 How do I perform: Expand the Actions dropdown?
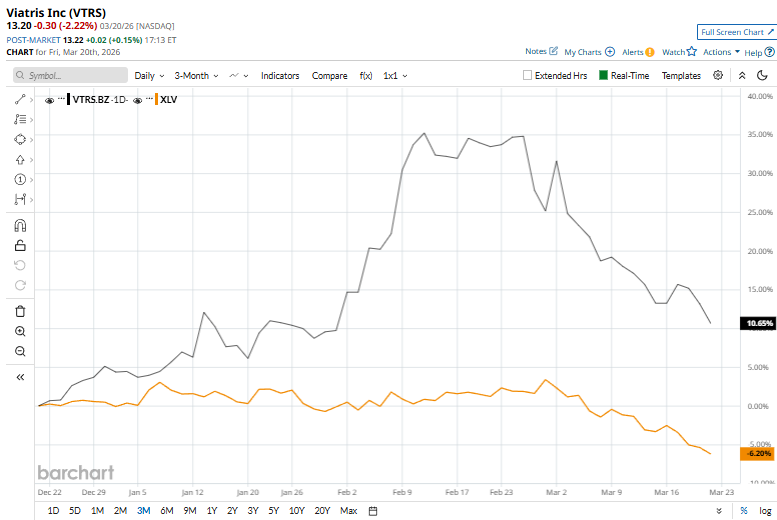pyautogui.click(x=721, y=52)
